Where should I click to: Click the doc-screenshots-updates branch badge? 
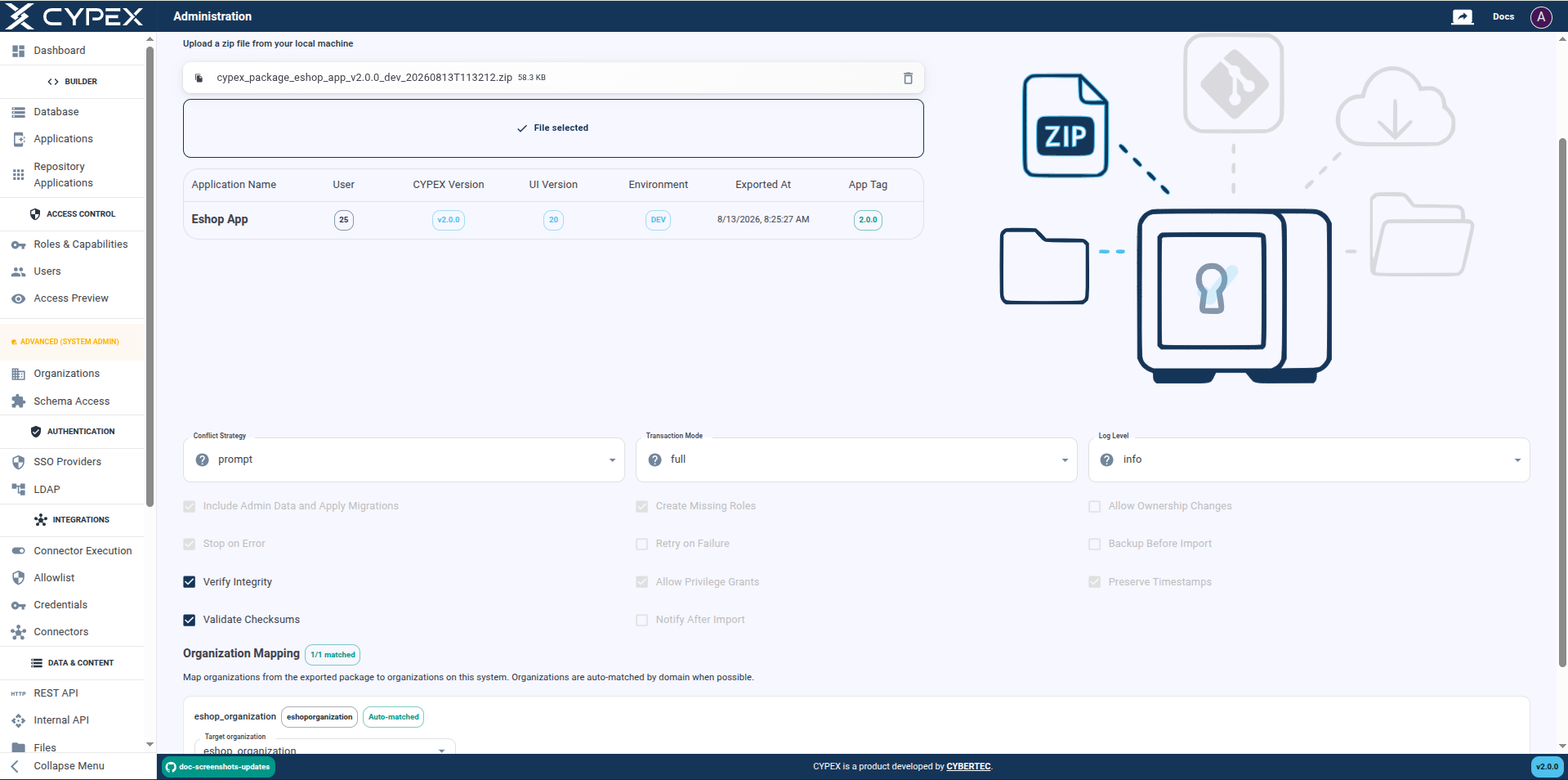click(x=218, y=767)
